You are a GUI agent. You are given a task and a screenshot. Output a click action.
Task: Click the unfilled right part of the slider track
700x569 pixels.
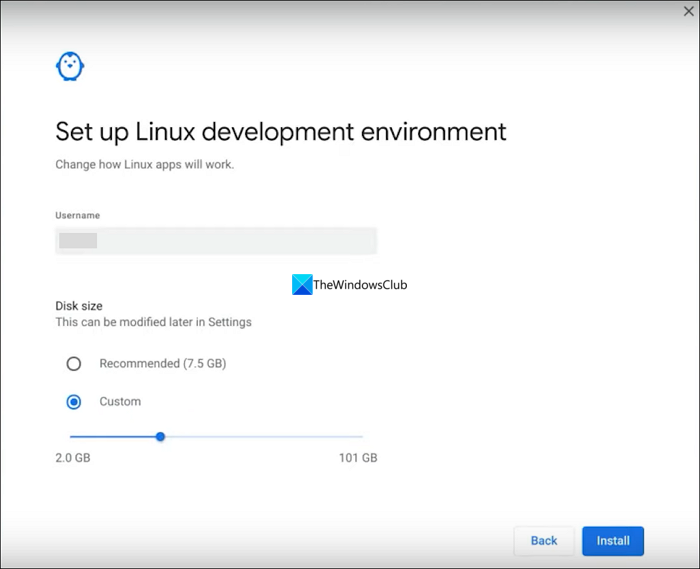pos(262,436)
